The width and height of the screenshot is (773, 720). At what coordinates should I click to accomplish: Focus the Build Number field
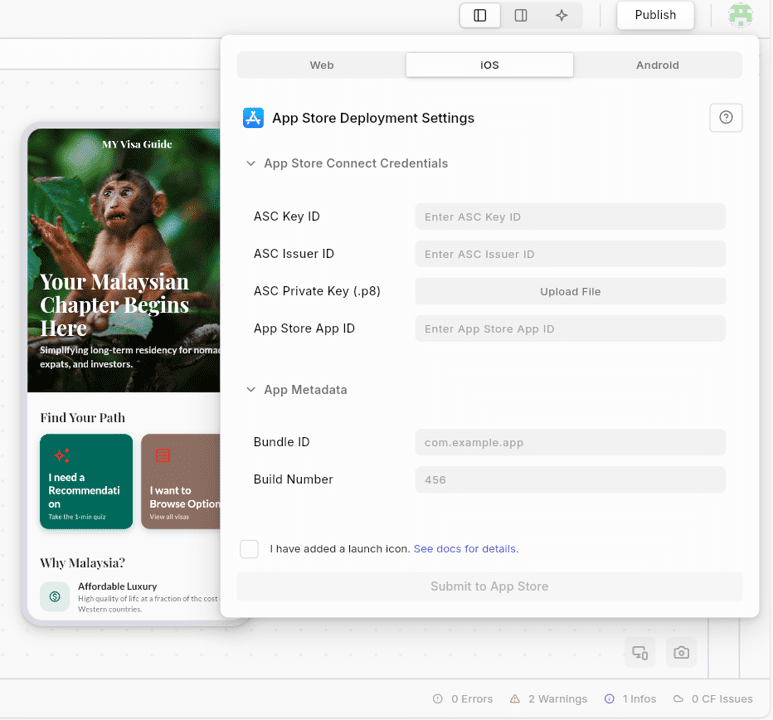pyautogui.click(x=570, y=479)
